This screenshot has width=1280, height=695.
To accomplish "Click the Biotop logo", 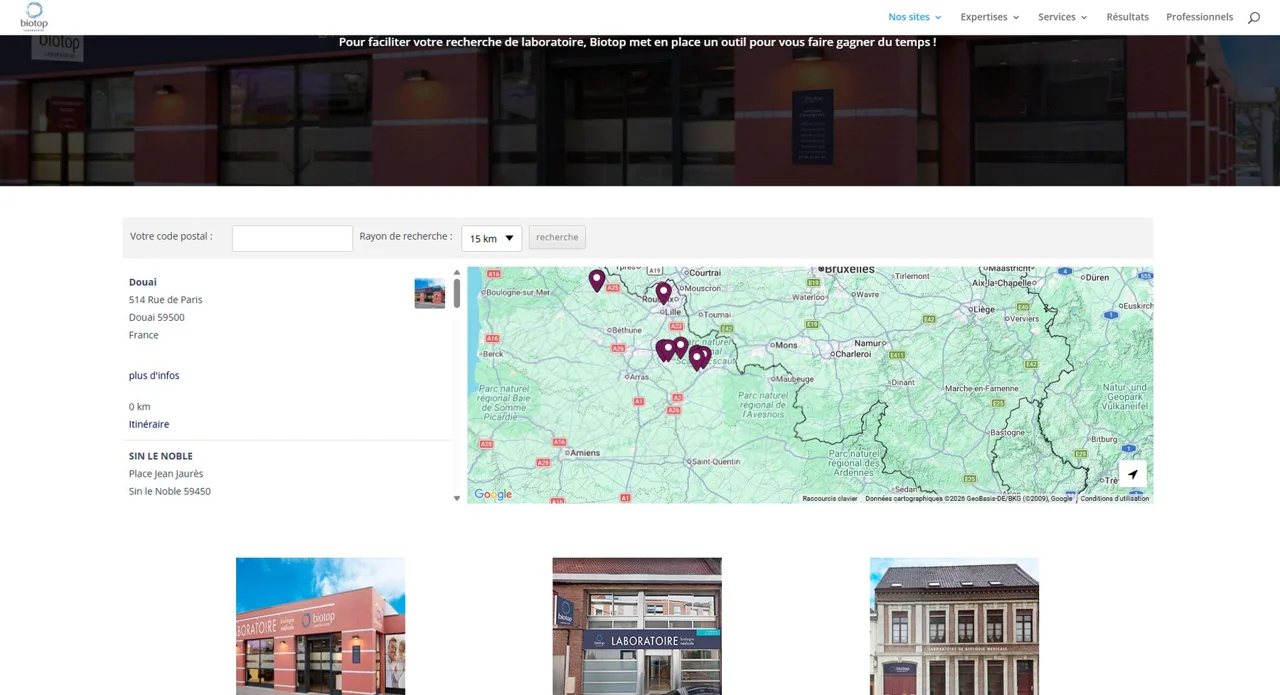I will click(34, 16).
